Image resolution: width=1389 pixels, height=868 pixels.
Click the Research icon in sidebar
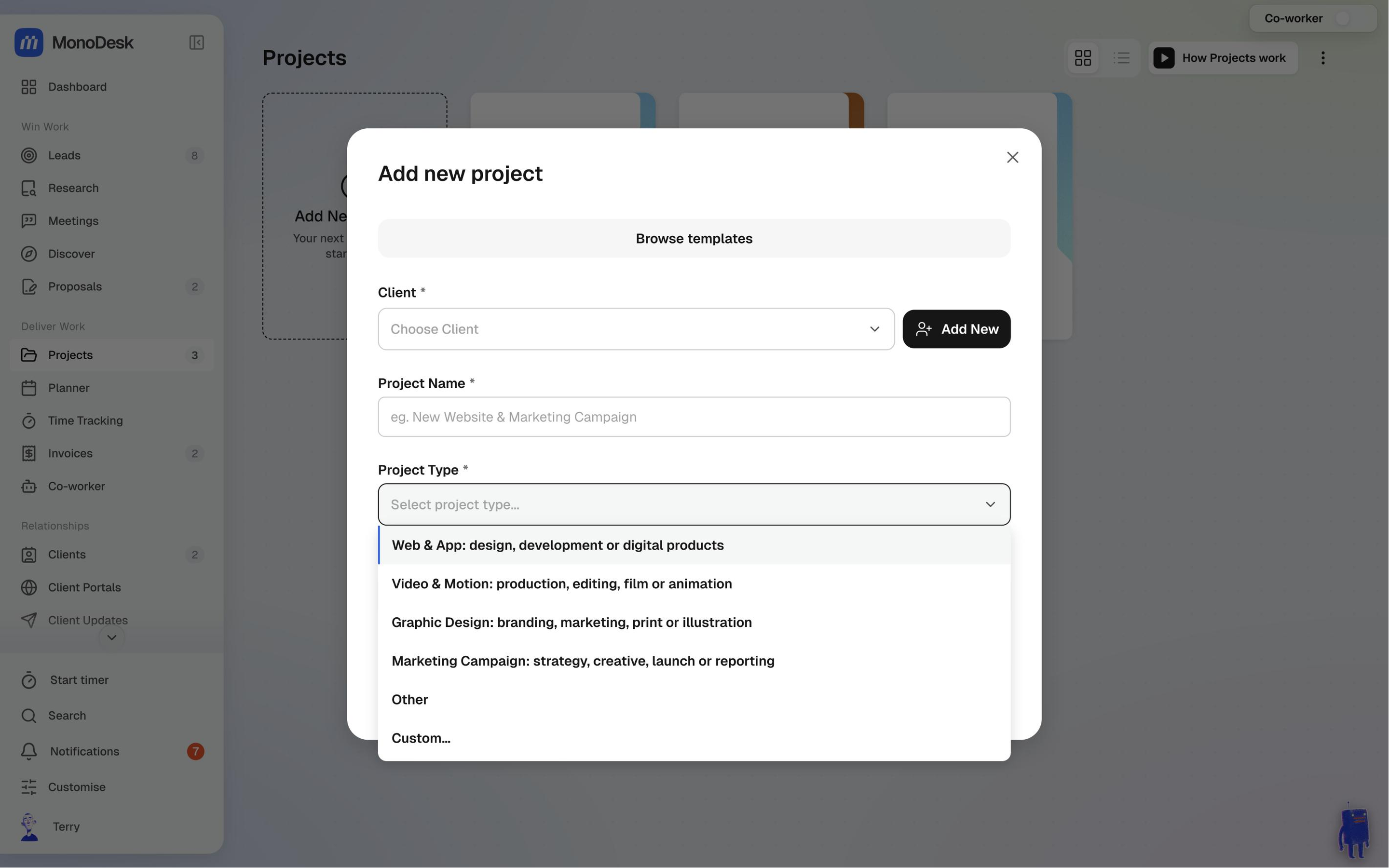coord(29,188)
